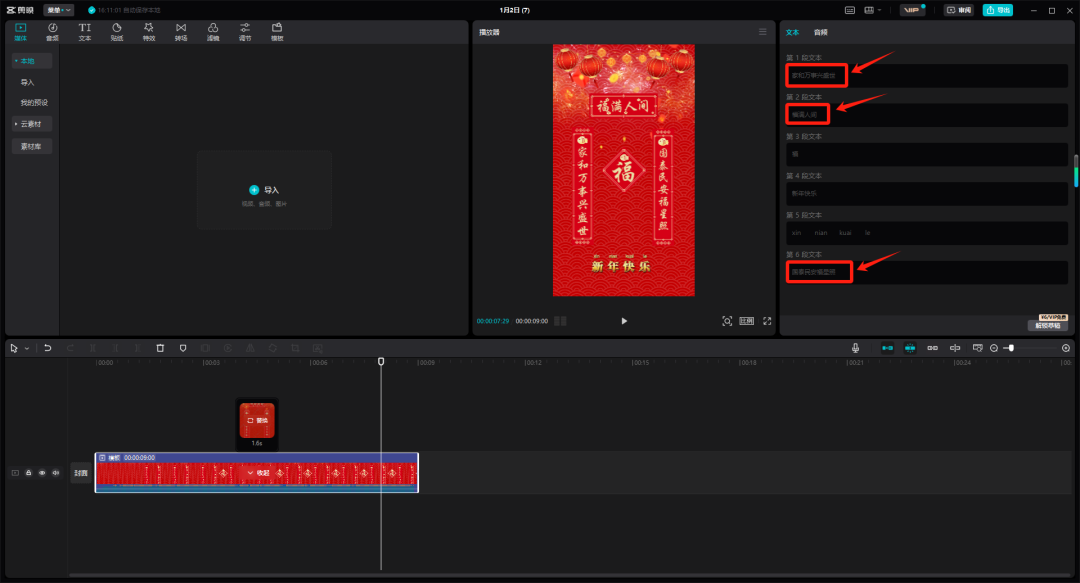The width and height of the screenshot is (1080, 583).
Task: Click the 导出 export button
Action: 997,10
